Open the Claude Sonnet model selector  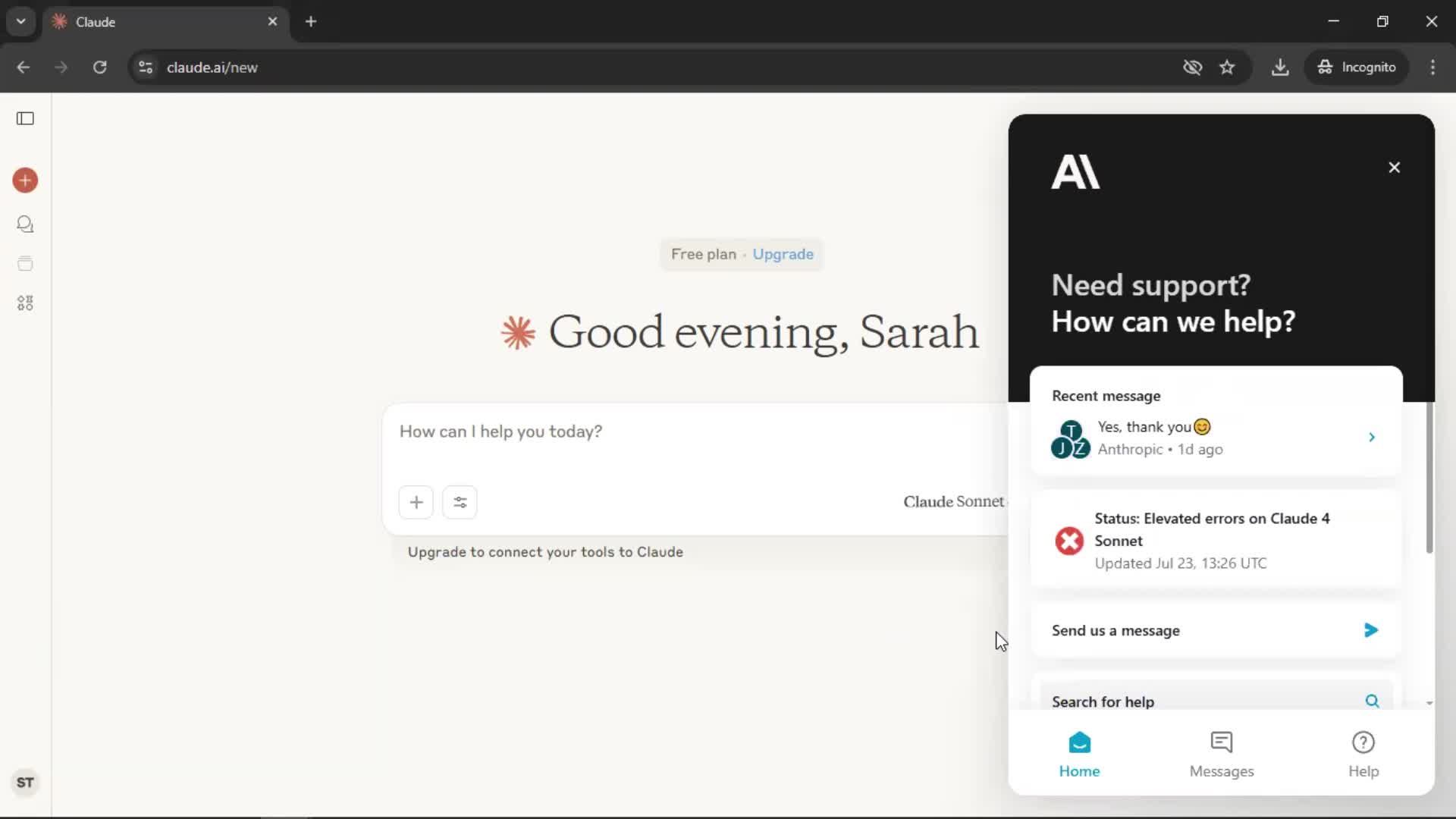(953, 502)
